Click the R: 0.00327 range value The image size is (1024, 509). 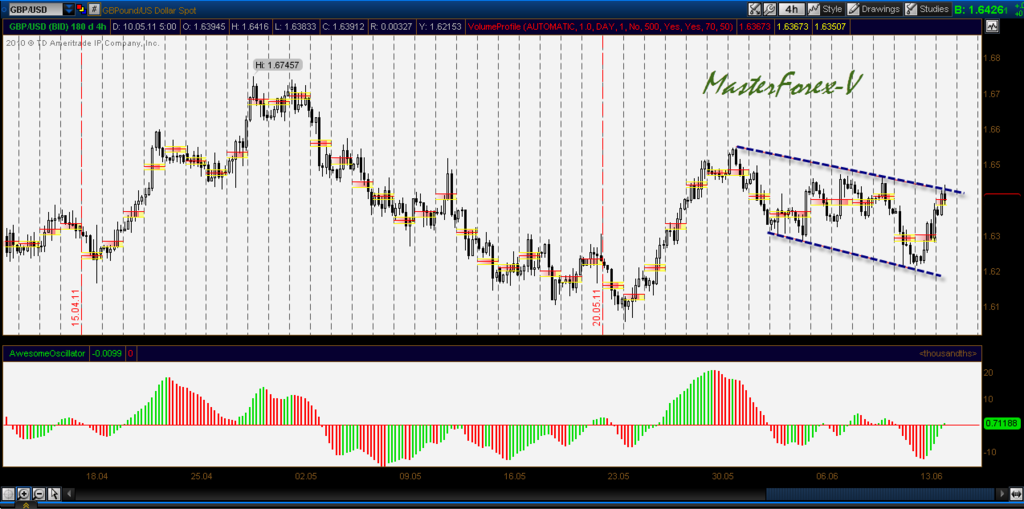coord(391,27)
